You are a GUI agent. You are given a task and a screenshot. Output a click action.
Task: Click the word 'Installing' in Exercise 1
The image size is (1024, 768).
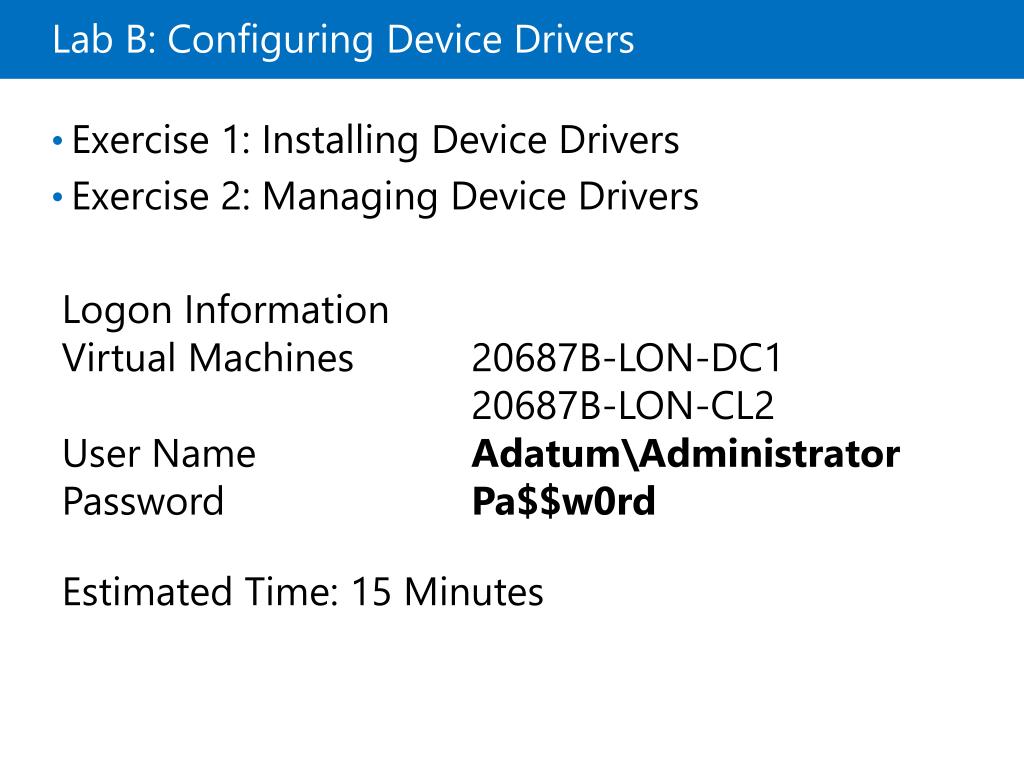pos(340,140)
